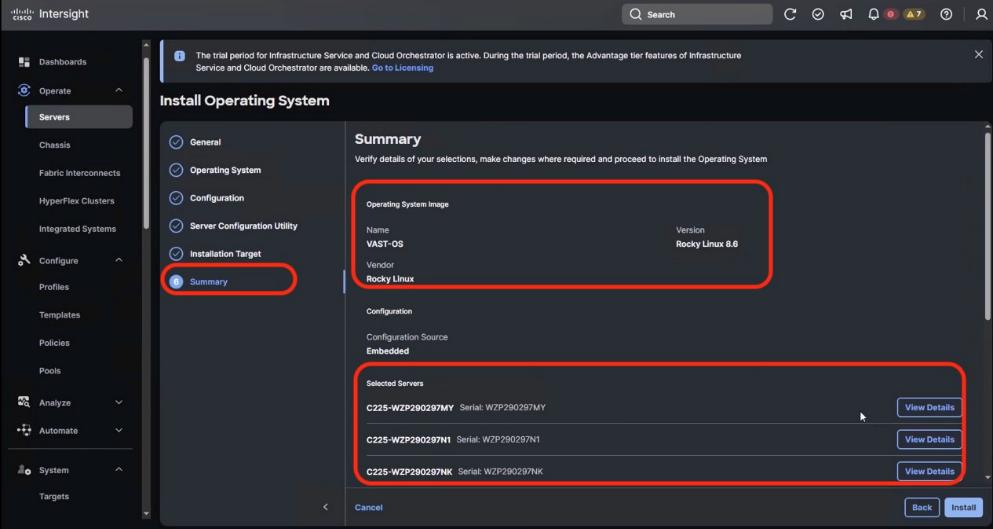Click the Operating System step checkmark icon
Image resolution: width=993 pixels, height=529 pixels.
[176, 170]
